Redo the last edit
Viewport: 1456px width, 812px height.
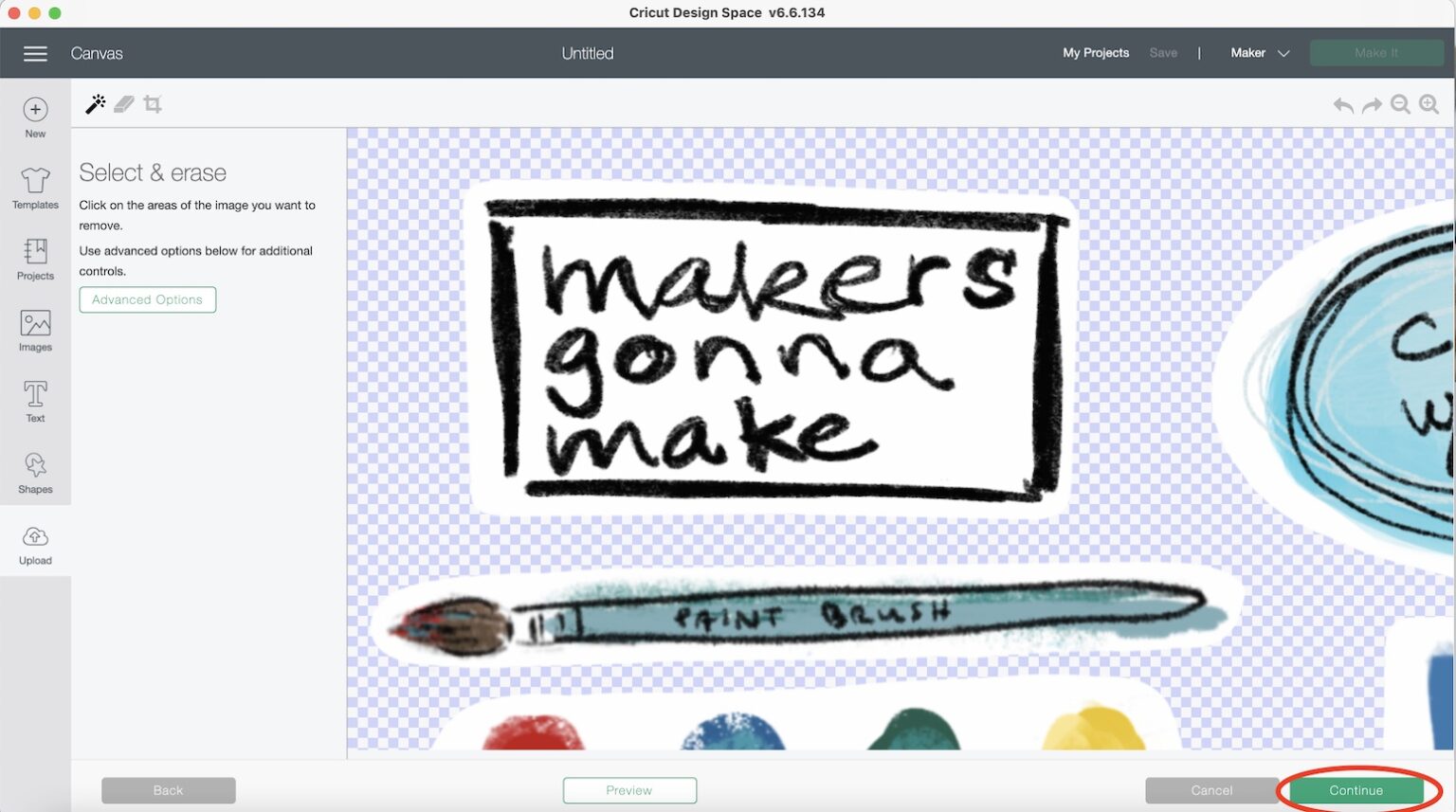[x=1372, y=104]
